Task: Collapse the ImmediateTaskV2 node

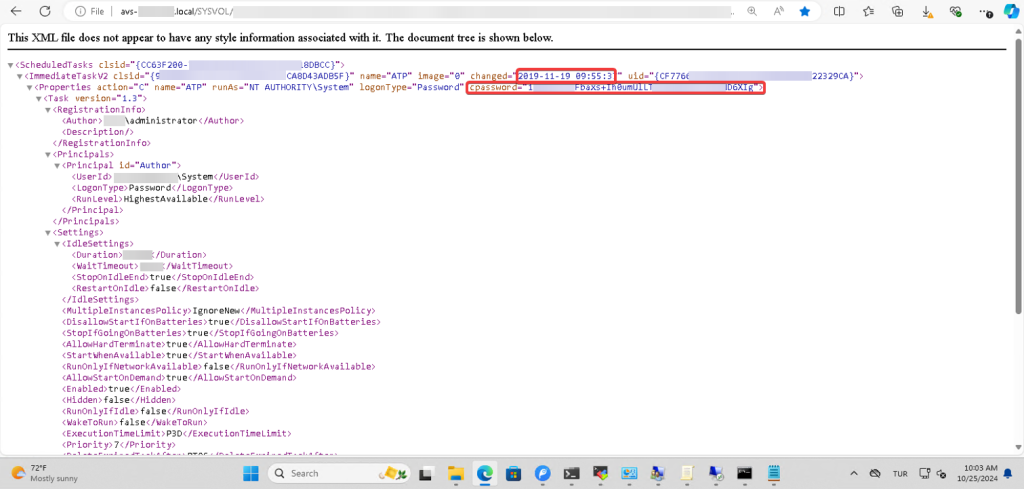Action: pos(22,76)
